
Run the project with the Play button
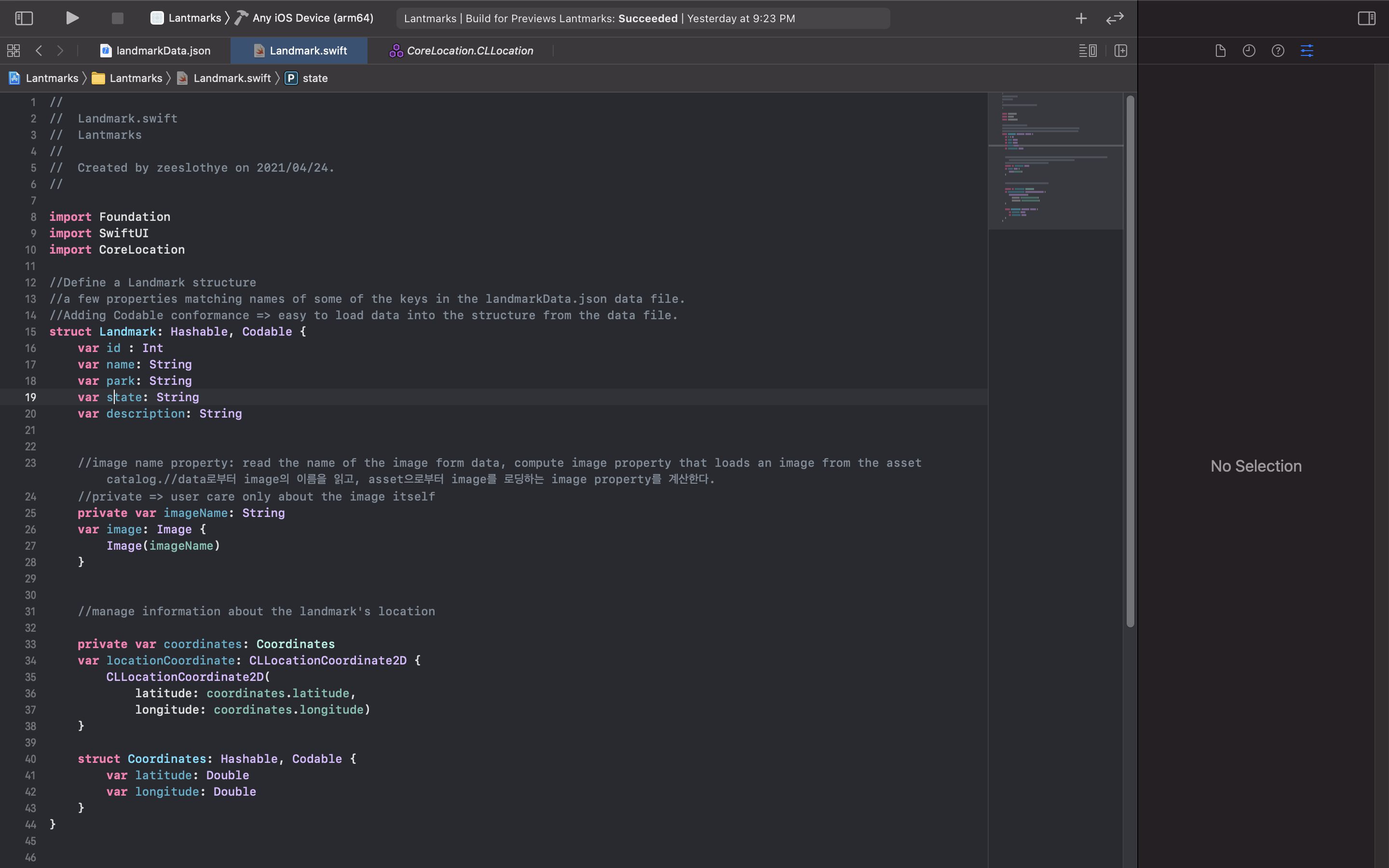click(72, 18)
